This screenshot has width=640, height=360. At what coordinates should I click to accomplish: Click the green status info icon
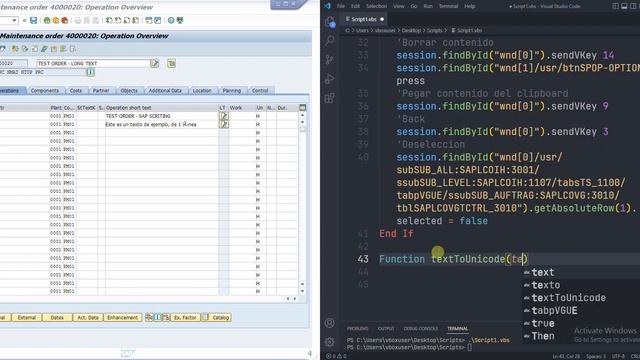(x=91, y=72)
